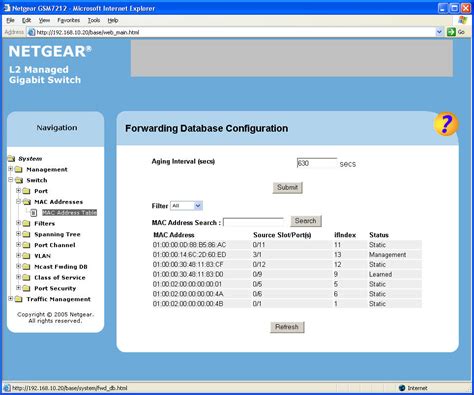The height and width of the screenshot is (395, 474).
Task: Click the Windows flag logo icon
Action: click(x=463, y=20)
